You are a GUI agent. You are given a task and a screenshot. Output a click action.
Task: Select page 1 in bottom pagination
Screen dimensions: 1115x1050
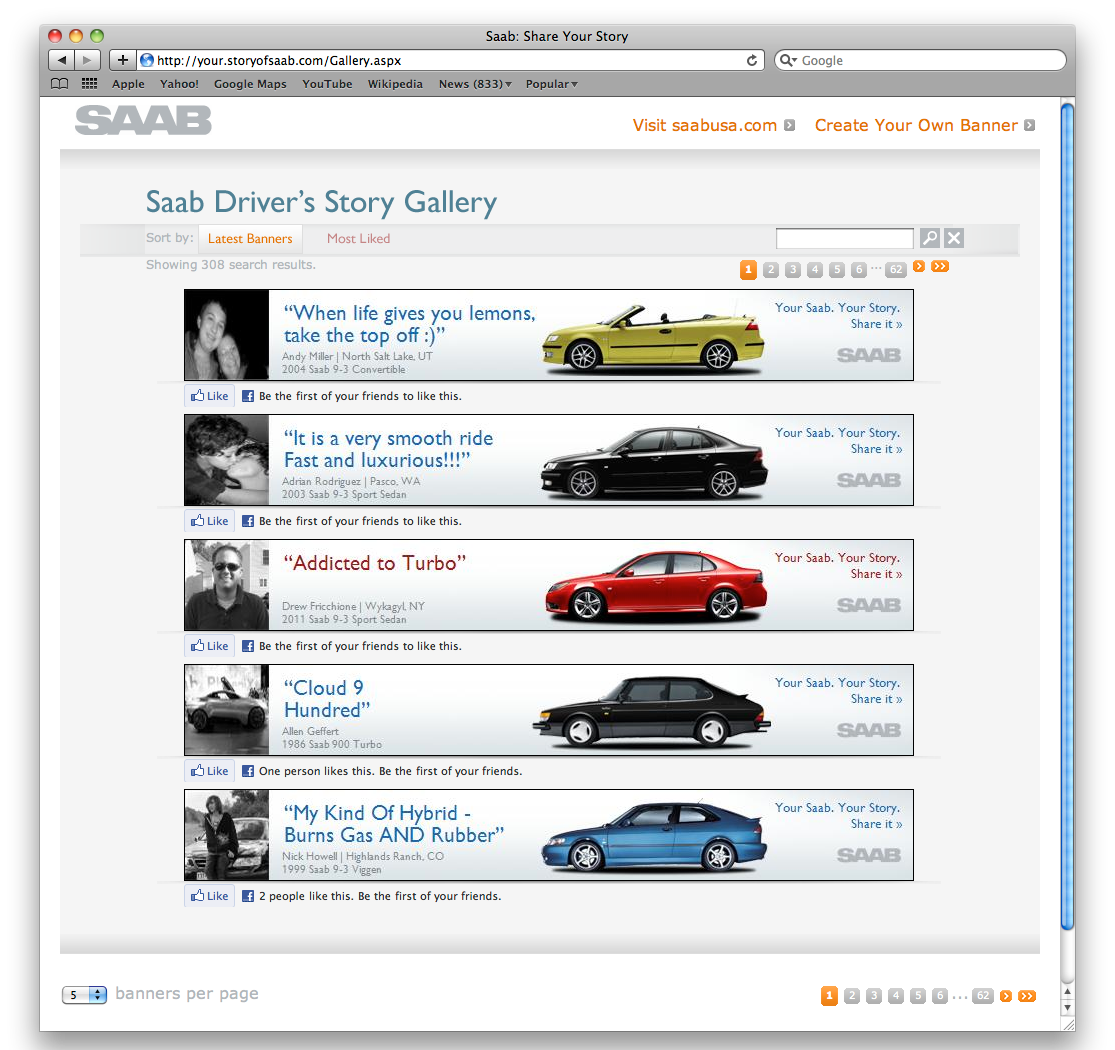[829, 996]
